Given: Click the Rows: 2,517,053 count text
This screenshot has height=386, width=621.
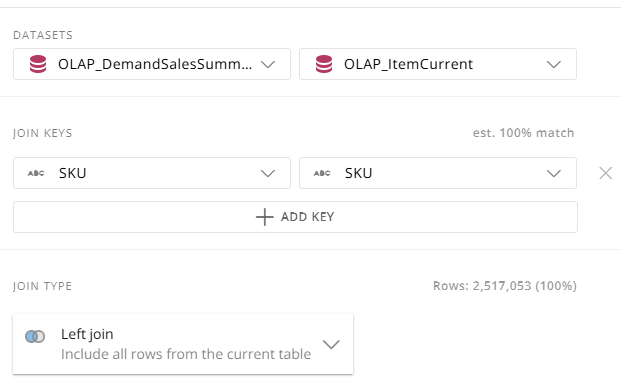Looking at the screenshot, I should point(505,286).
